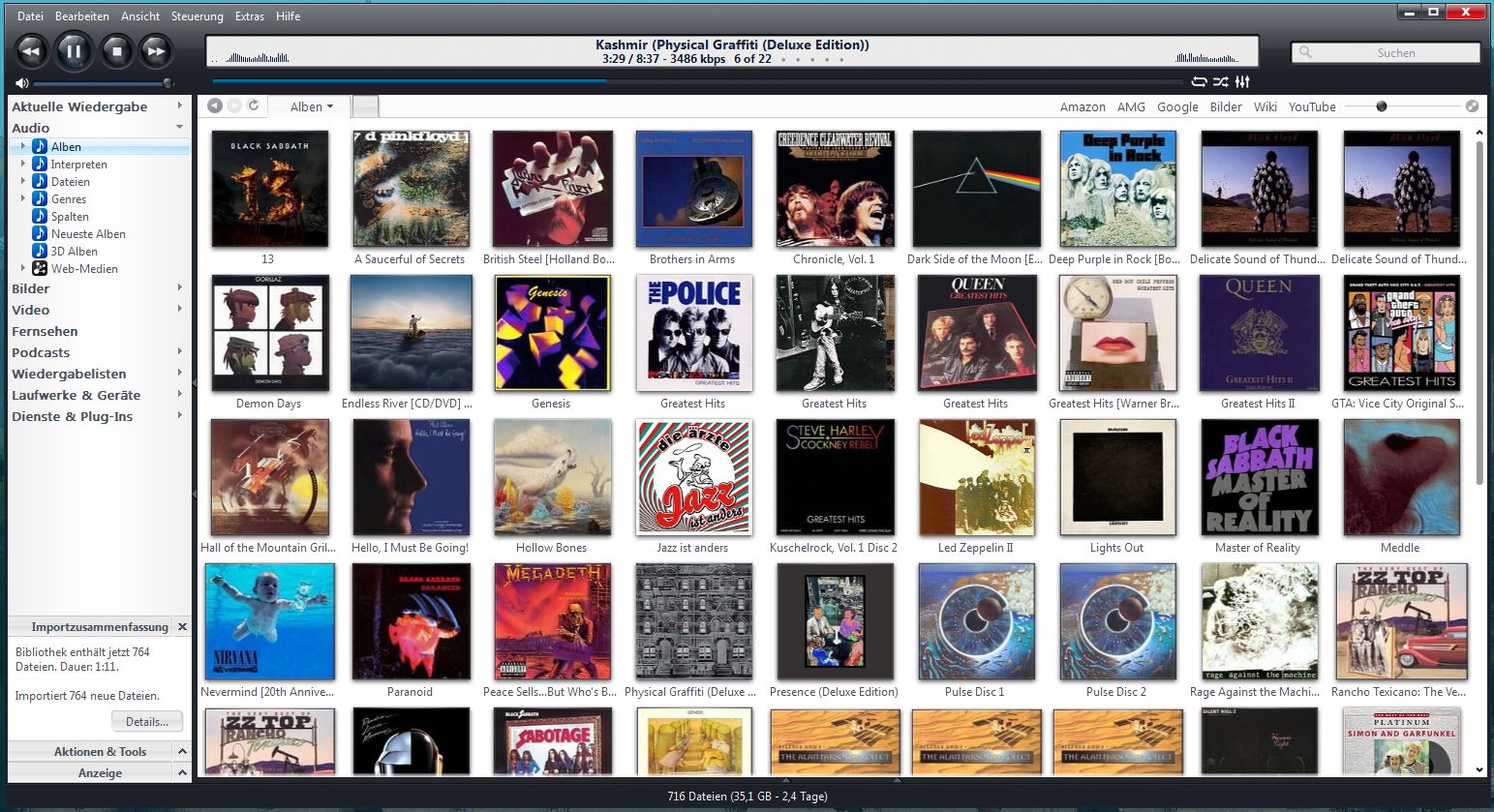Screen dimensions: 1494x812
Task: Select the Nirvana Nevermind album cover
Action: (269, 621)
